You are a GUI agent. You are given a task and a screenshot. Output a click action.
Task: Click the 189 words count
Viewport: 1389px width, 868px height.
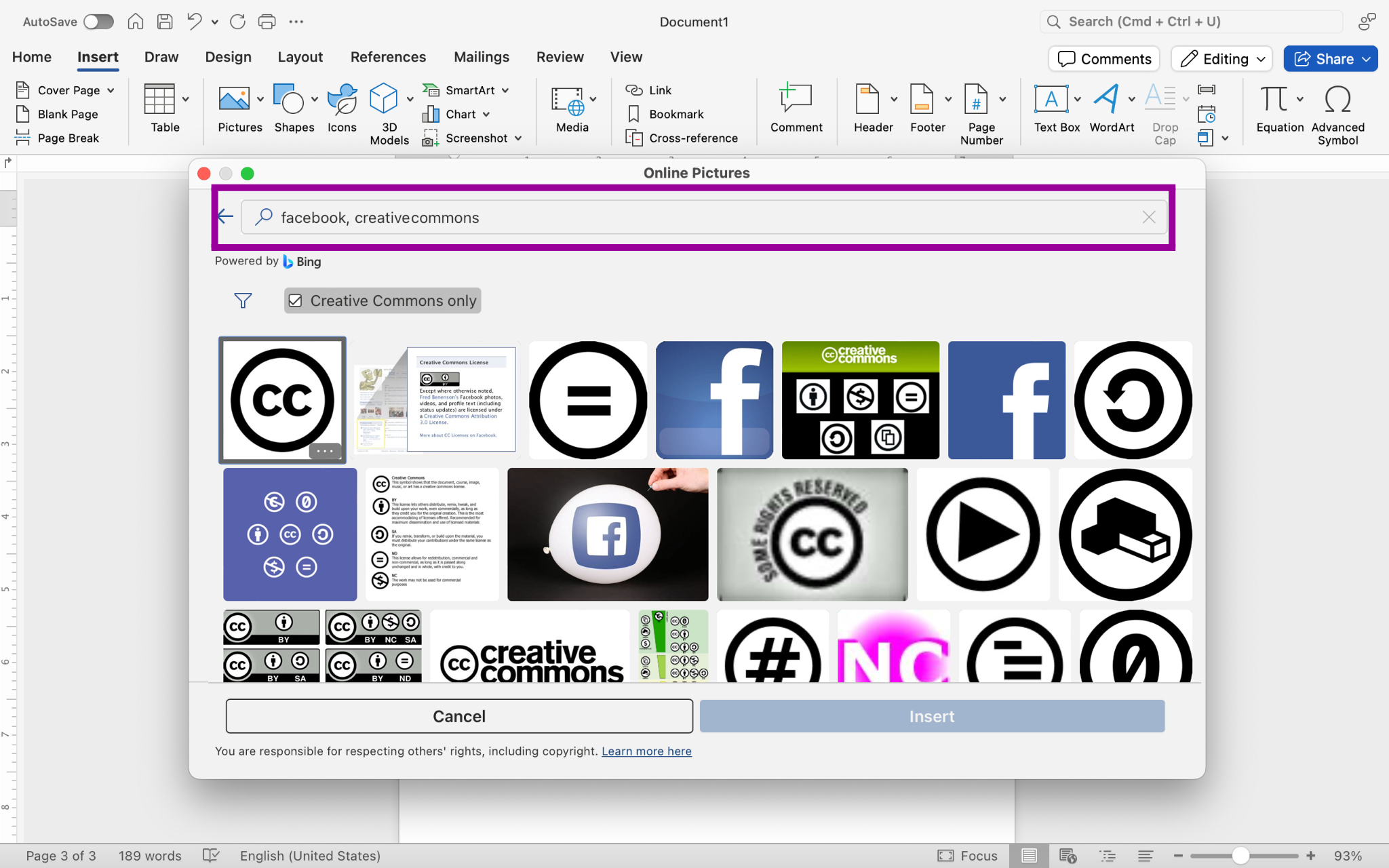tap(150, 856)
